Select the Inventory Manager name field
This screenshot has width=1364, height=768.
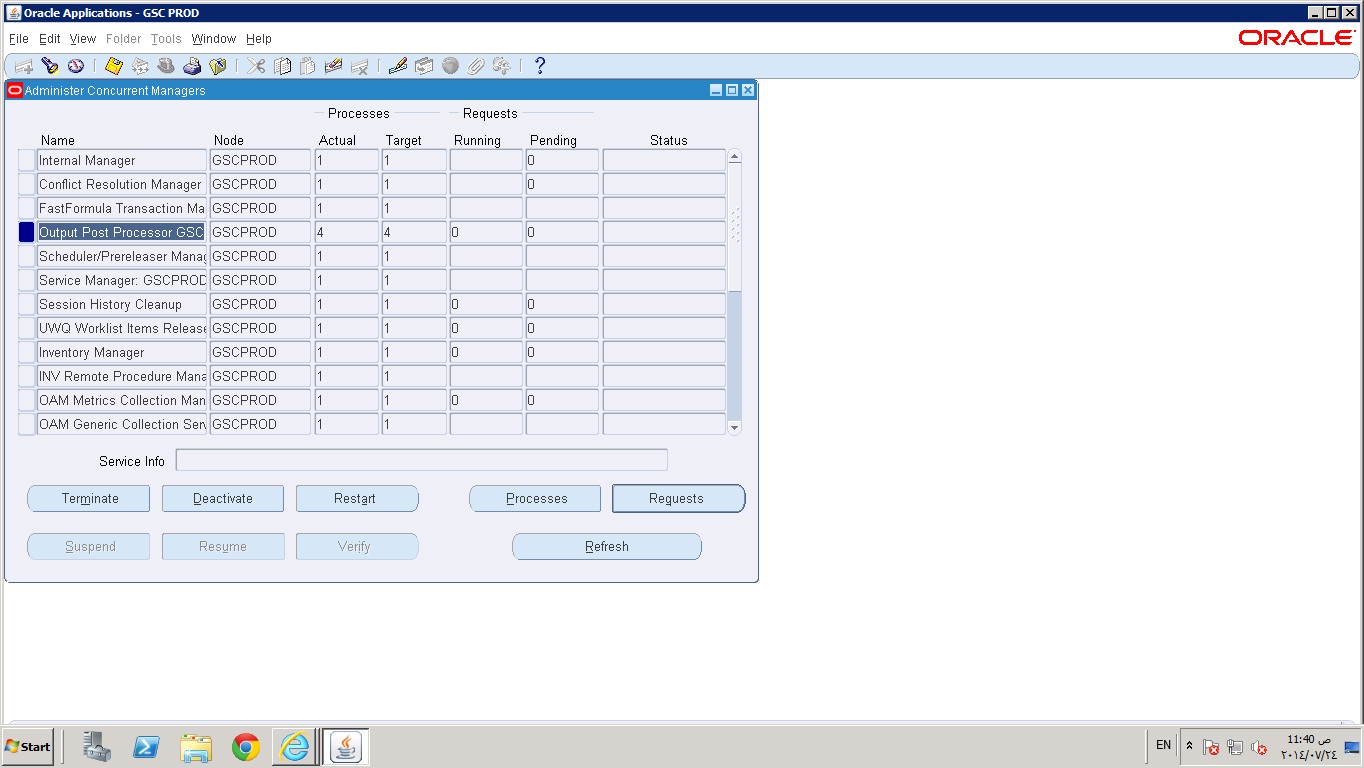coord(122,352)
